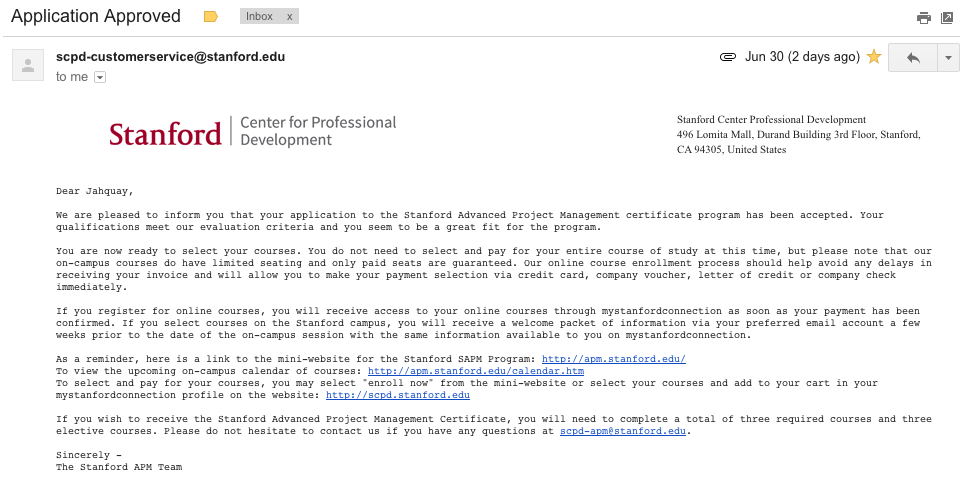970x480 pixels.
Task: Open the more reply options dropdown
Action: (948, 58)
